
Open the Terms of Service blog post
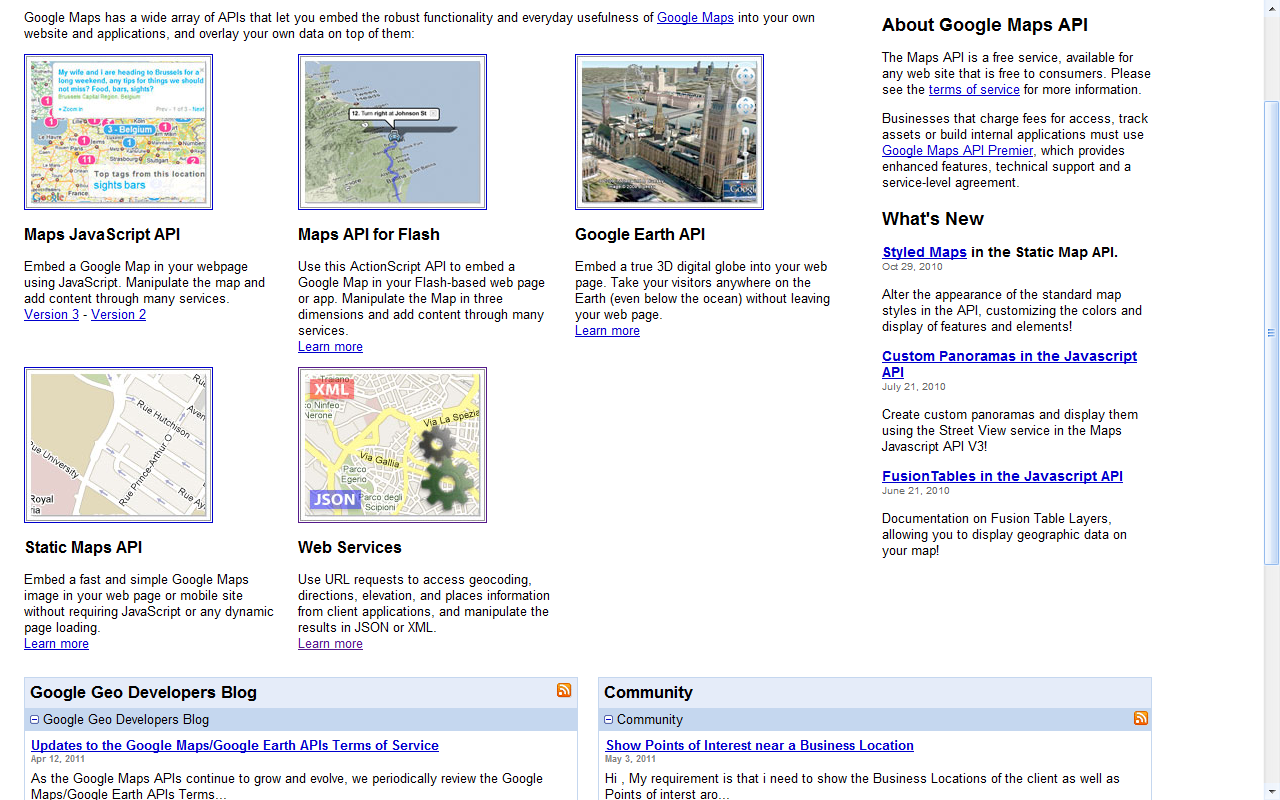[x=235, y=745]
